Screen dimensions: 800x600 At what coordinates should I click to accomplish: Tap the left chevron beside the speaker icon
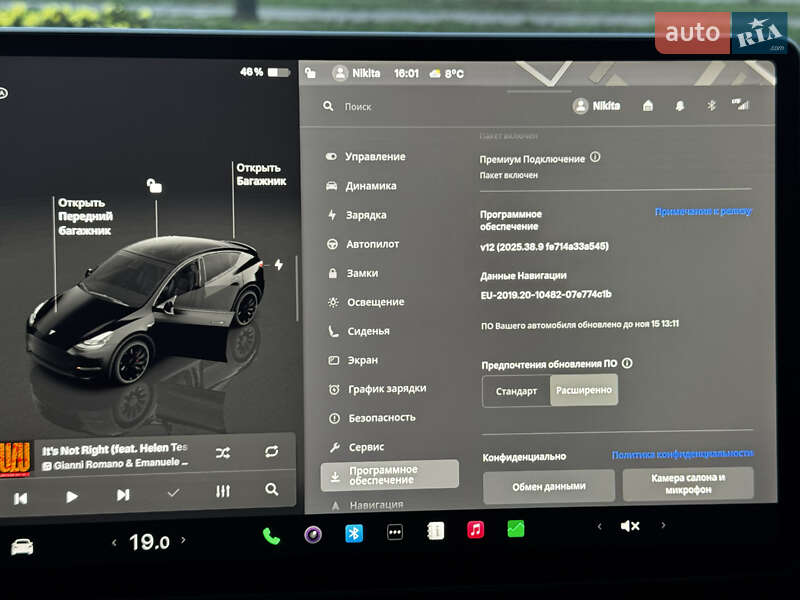tap(599, 525)
